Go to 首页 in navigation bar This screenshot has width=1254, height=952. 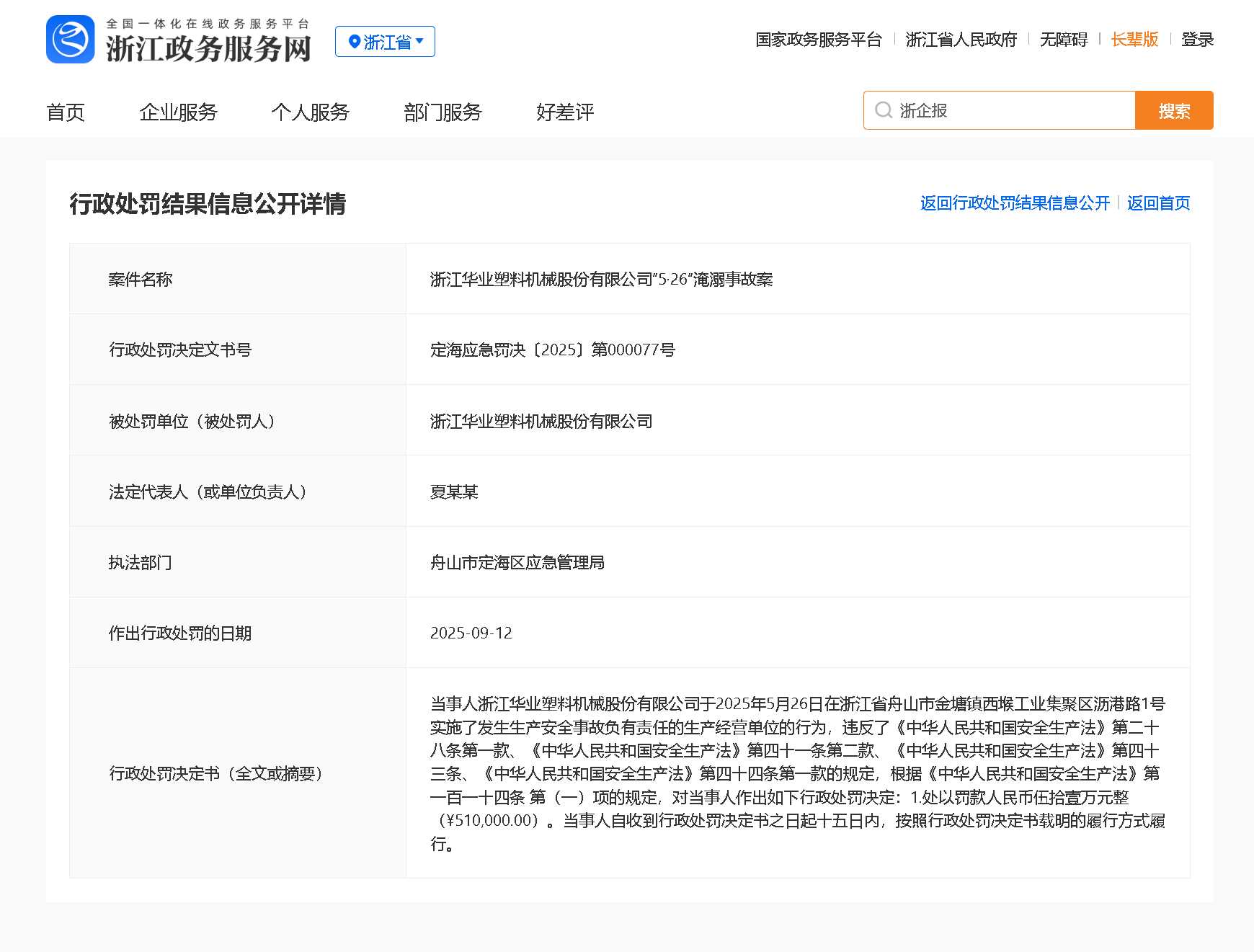[66, 112]
